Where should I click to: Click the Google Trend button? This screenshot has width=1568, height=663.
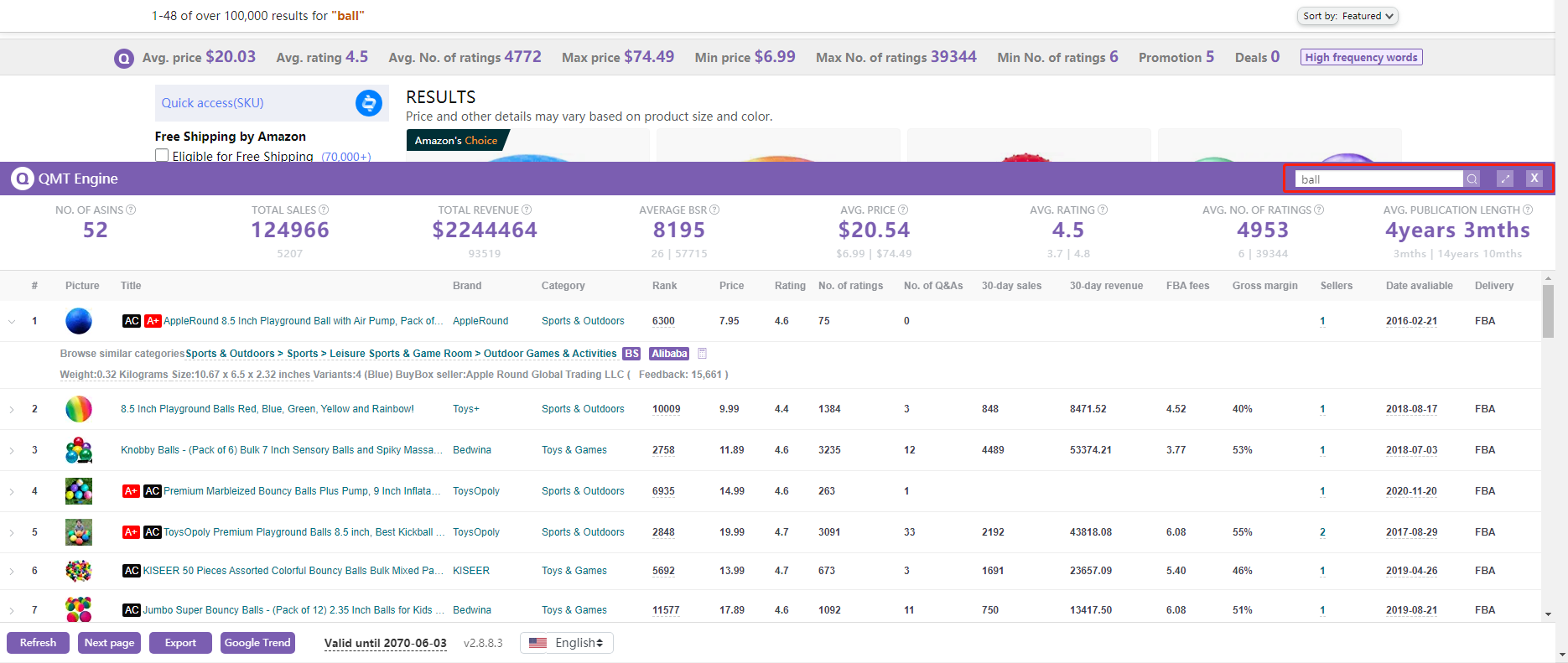click(257, 643)
